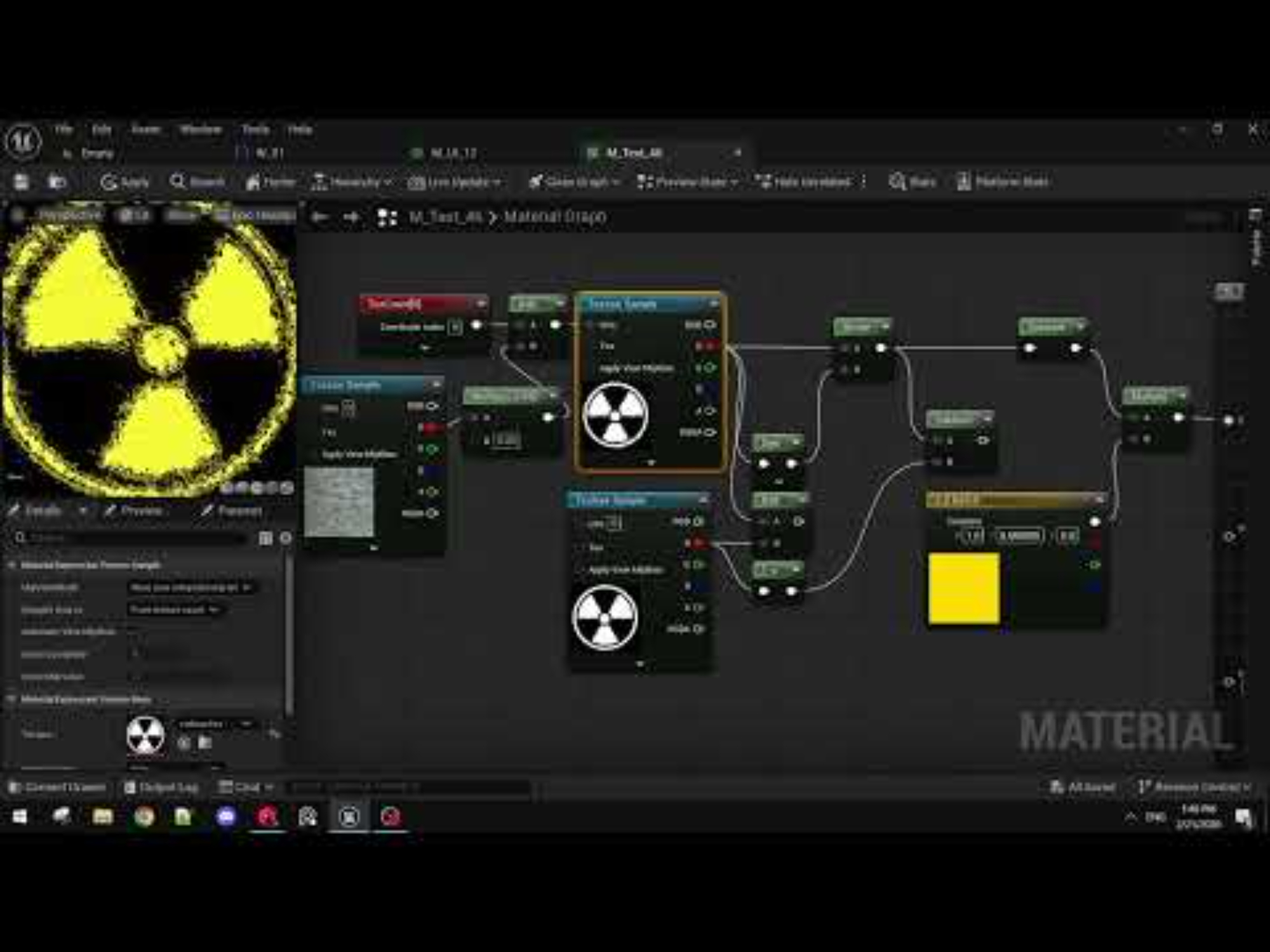Click browse-to-texture folder icon in Details
Viewport: 1270px width, 952px height.
(205, 743)
